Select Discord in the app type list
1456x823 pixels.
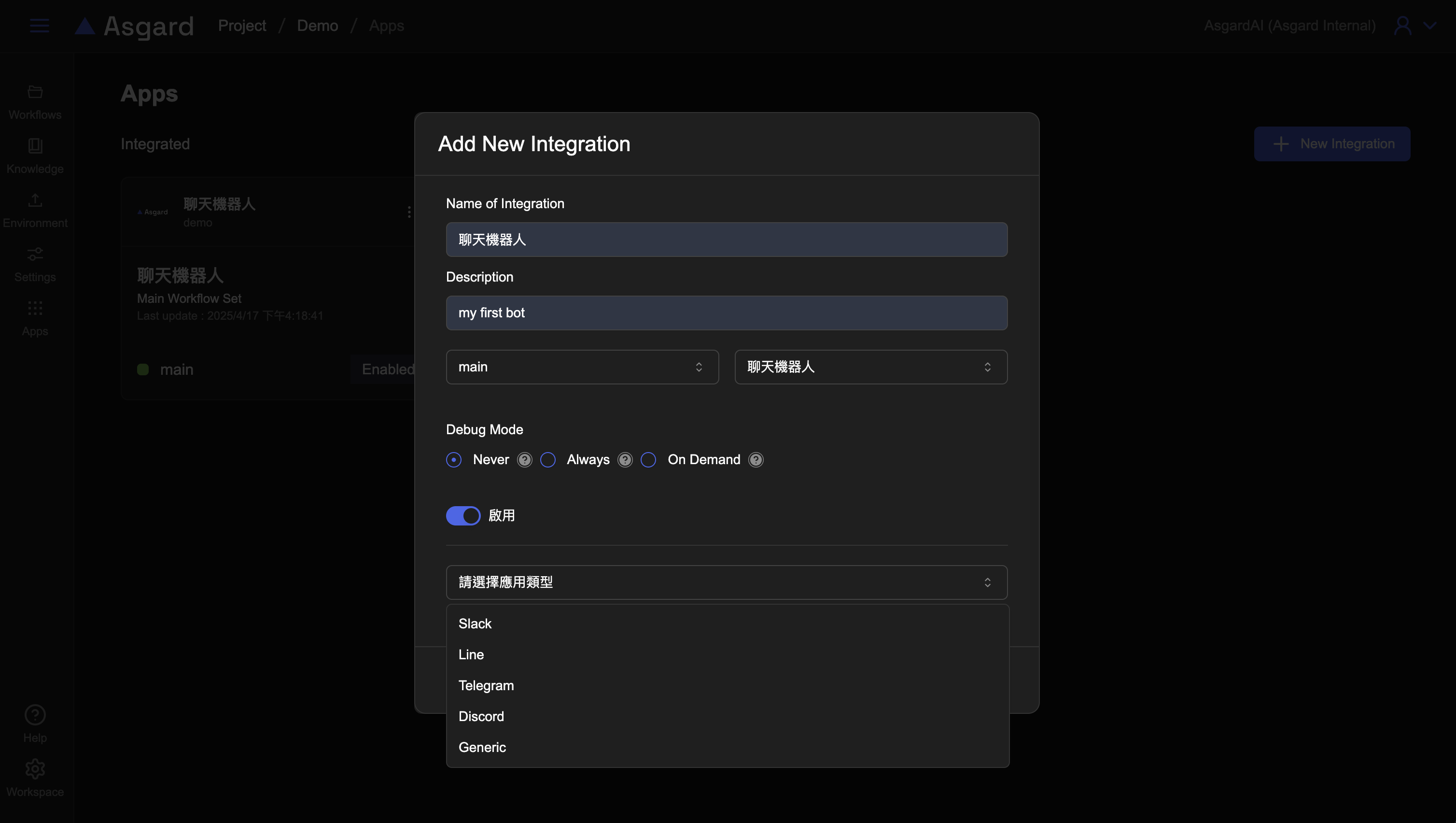481,717
